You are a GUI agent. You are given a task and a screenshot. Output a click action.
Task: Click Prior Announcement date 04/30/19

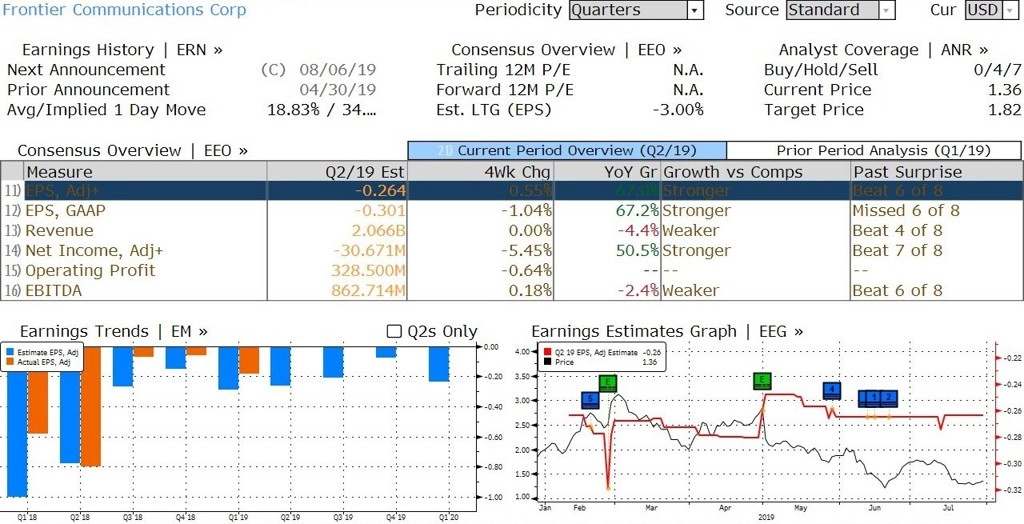[338, 90]
